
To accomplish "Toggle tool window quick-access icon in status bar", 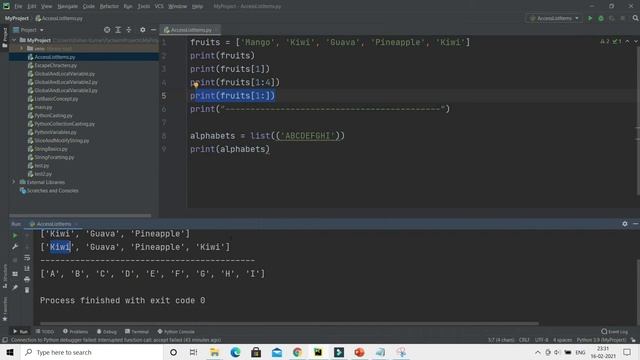I will [4, 340].
